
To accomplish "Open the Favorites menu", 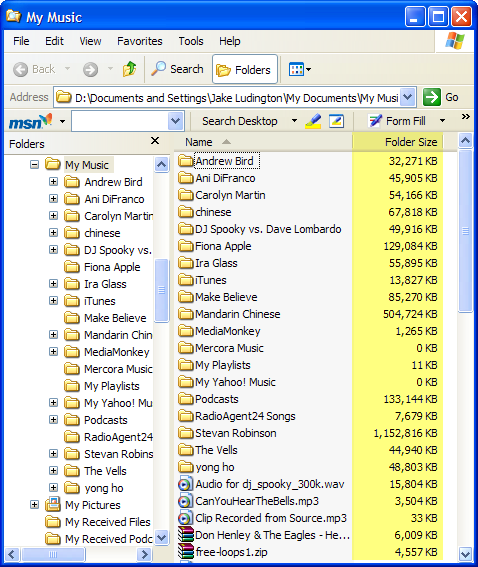I will (140, 41).
